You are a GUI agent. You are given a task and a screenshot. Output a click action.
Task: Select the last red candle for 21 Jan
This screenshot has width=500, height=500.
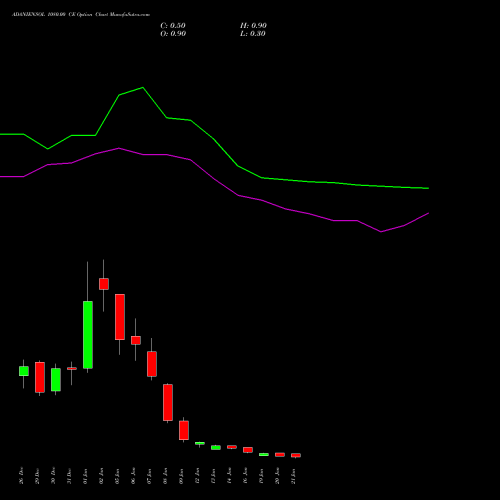click(x=296, y=455)
